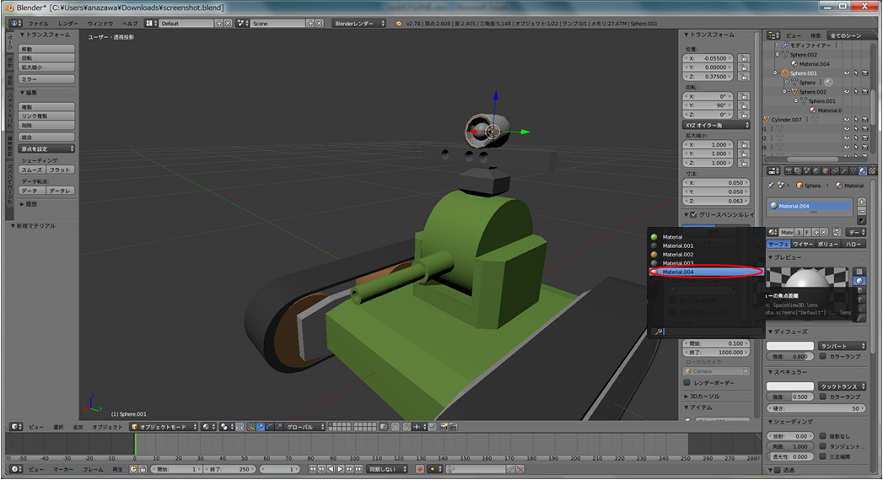Screen dimensions: 883x480
Task: Click the スムーズ shading button
Action: click(x=33, y=170)
